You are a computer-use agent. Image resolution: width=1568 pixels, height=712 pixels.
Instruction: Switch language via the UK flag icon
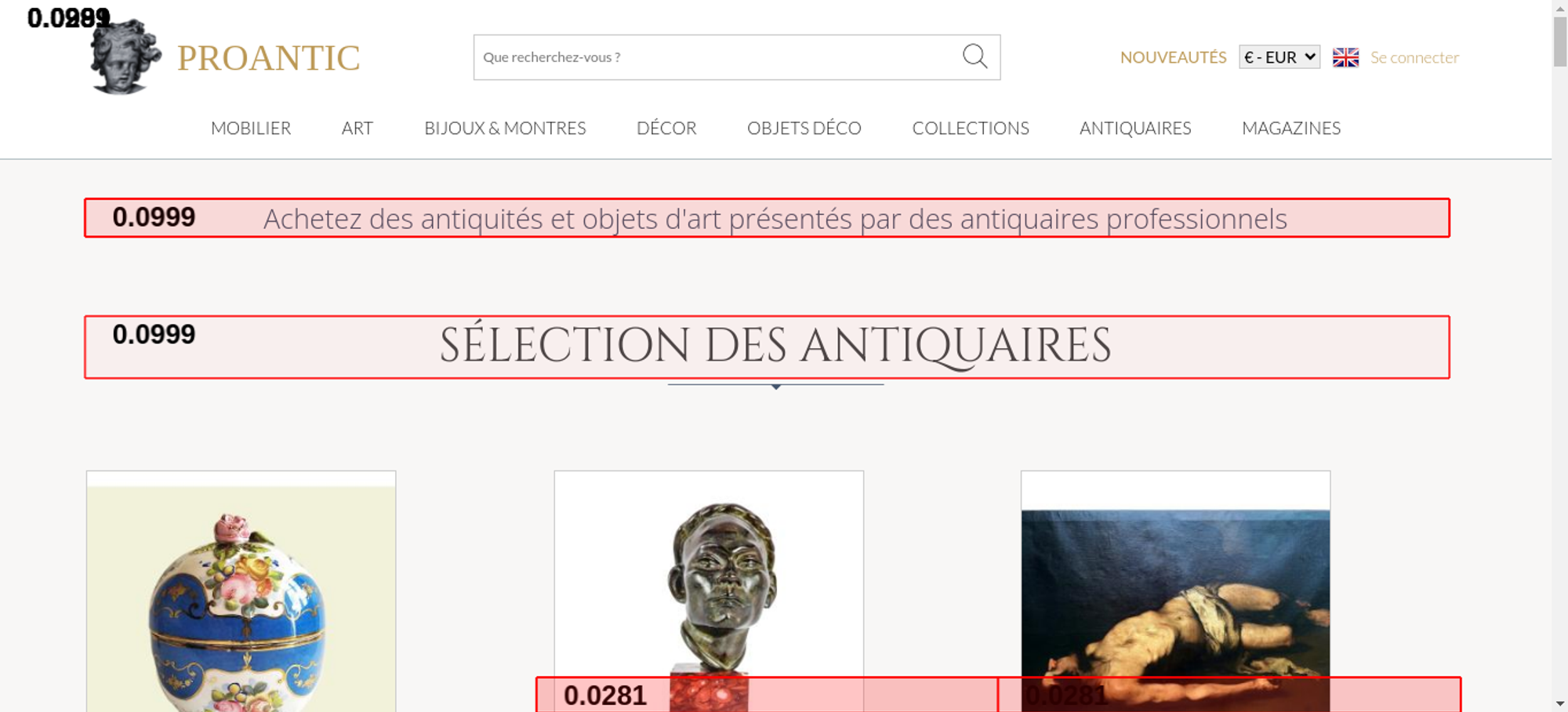1345,57
